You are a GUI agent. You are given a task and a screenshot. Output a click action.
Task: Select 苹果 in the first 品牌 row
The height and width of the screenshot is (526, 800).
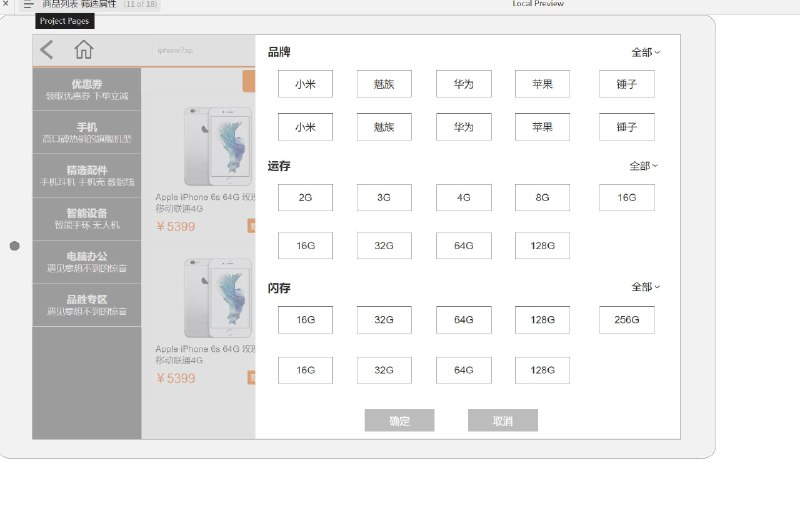tap(542, 84)
